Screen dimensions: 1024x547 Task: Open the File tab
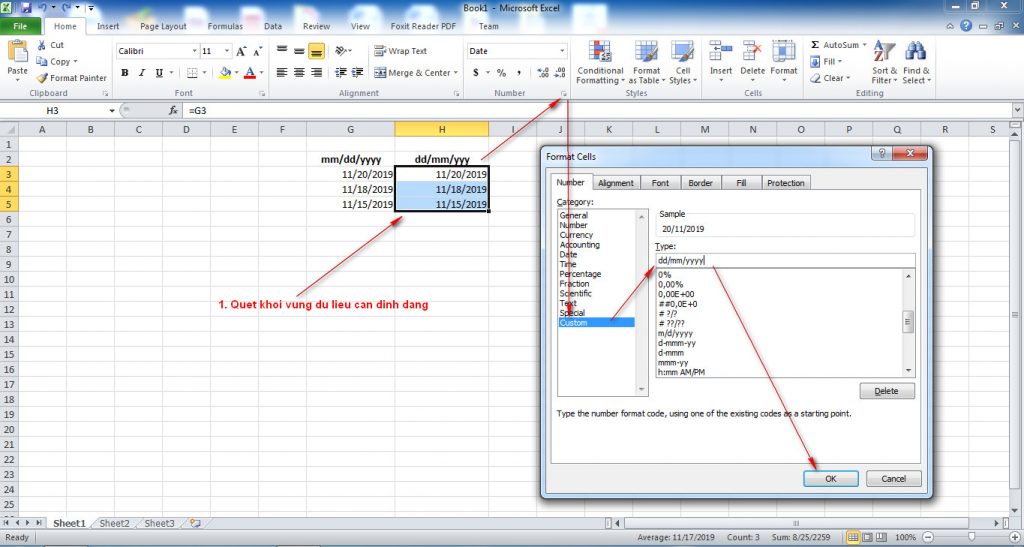(x=20, y=26)
